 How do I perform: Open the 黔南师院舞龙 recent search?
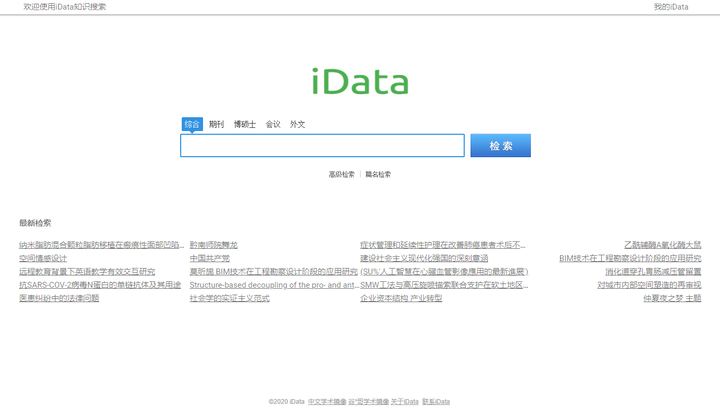tap(214, 245)
